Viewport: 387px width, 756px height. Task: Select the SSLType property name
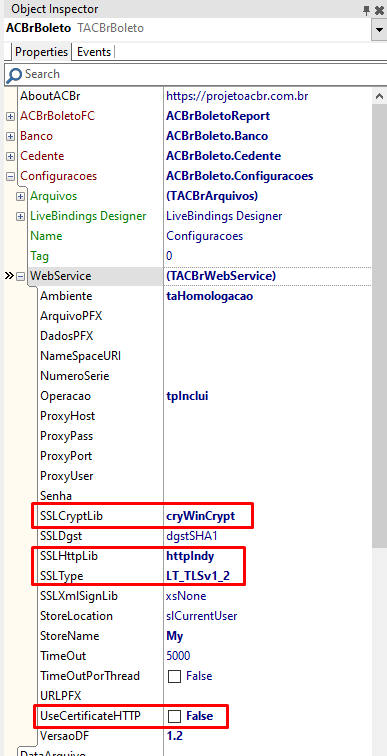62,576
